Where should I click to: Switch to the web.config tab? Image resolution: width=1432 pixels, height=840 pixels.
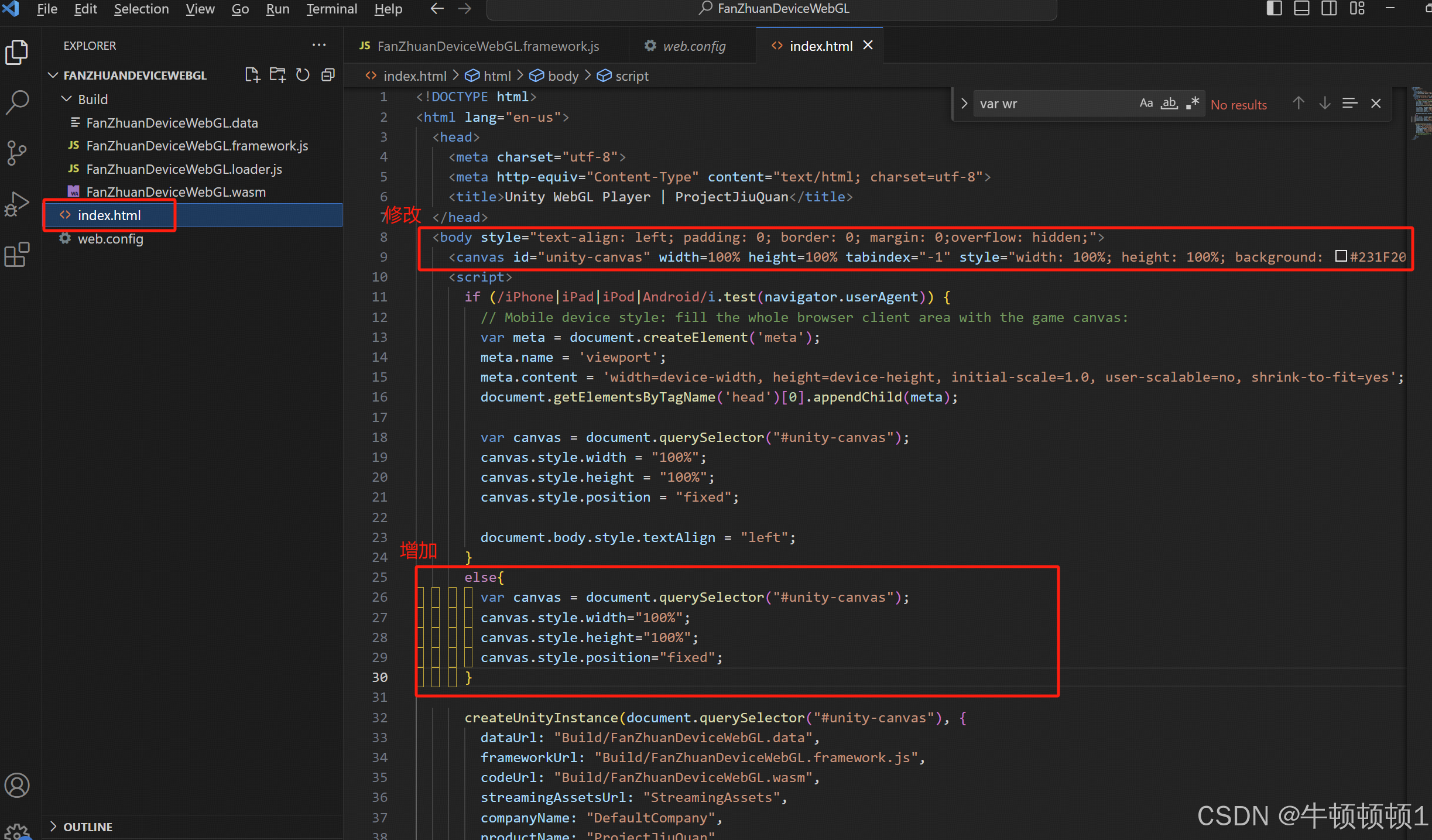point(694,46)
